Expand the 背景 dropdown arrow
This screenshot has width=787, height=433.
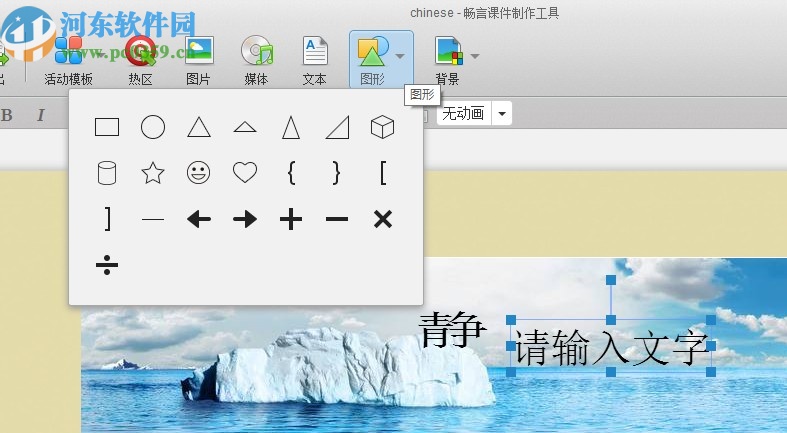point(475,56)
